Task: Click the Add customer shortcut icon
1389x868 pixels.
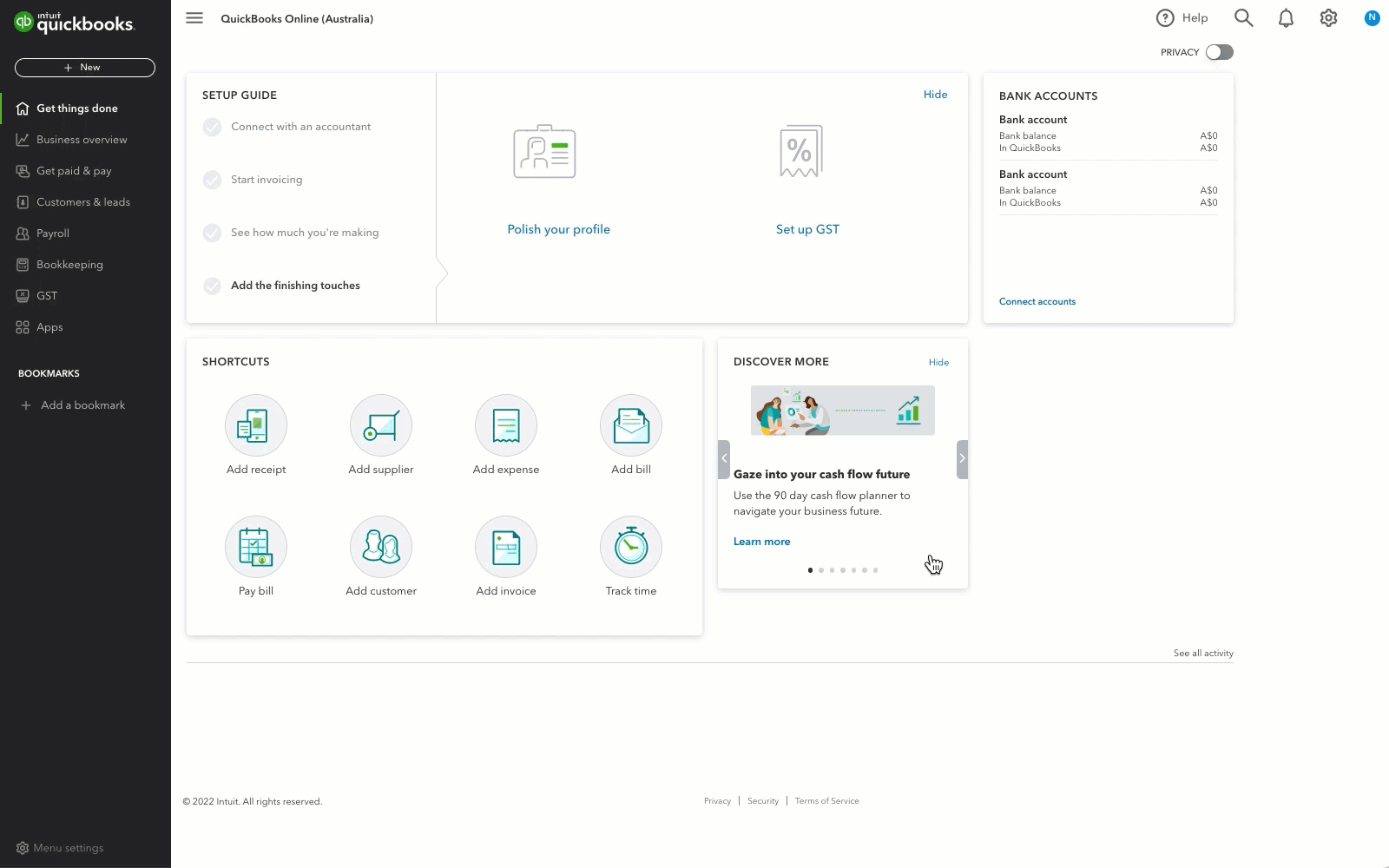Action: [381, 547]
